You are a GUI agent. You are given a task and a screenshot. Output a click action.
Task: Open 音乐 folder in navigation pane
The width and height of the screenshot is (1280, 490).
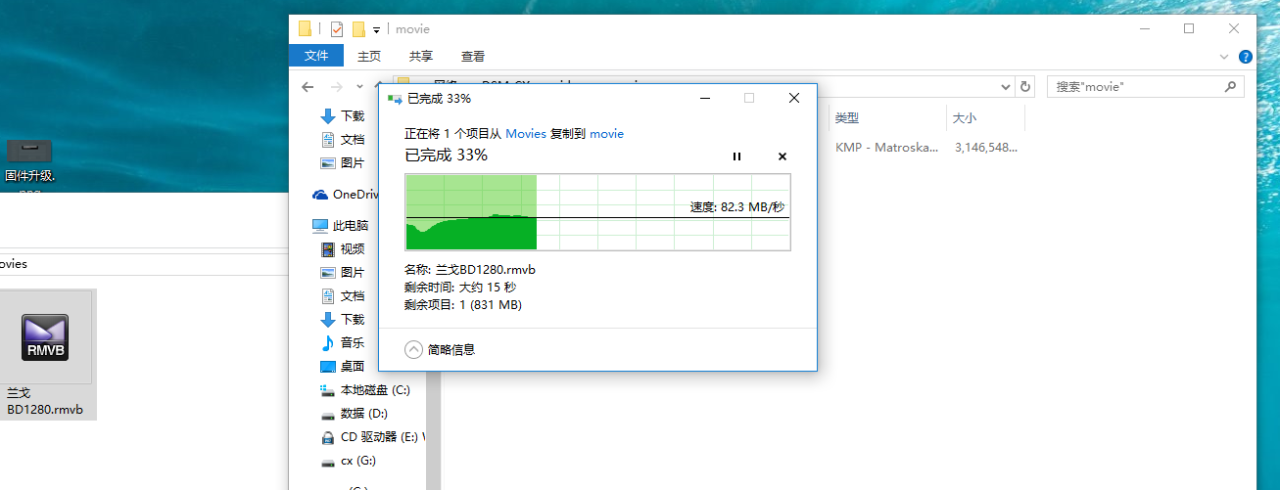click(x=343, y=342)
